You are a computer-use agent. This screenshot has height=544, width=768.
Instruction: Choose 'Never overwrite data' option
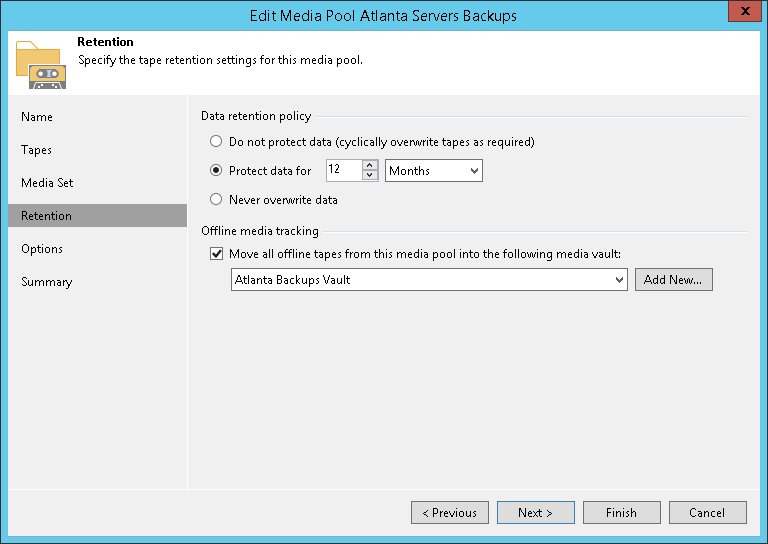(x=216, y=200)
